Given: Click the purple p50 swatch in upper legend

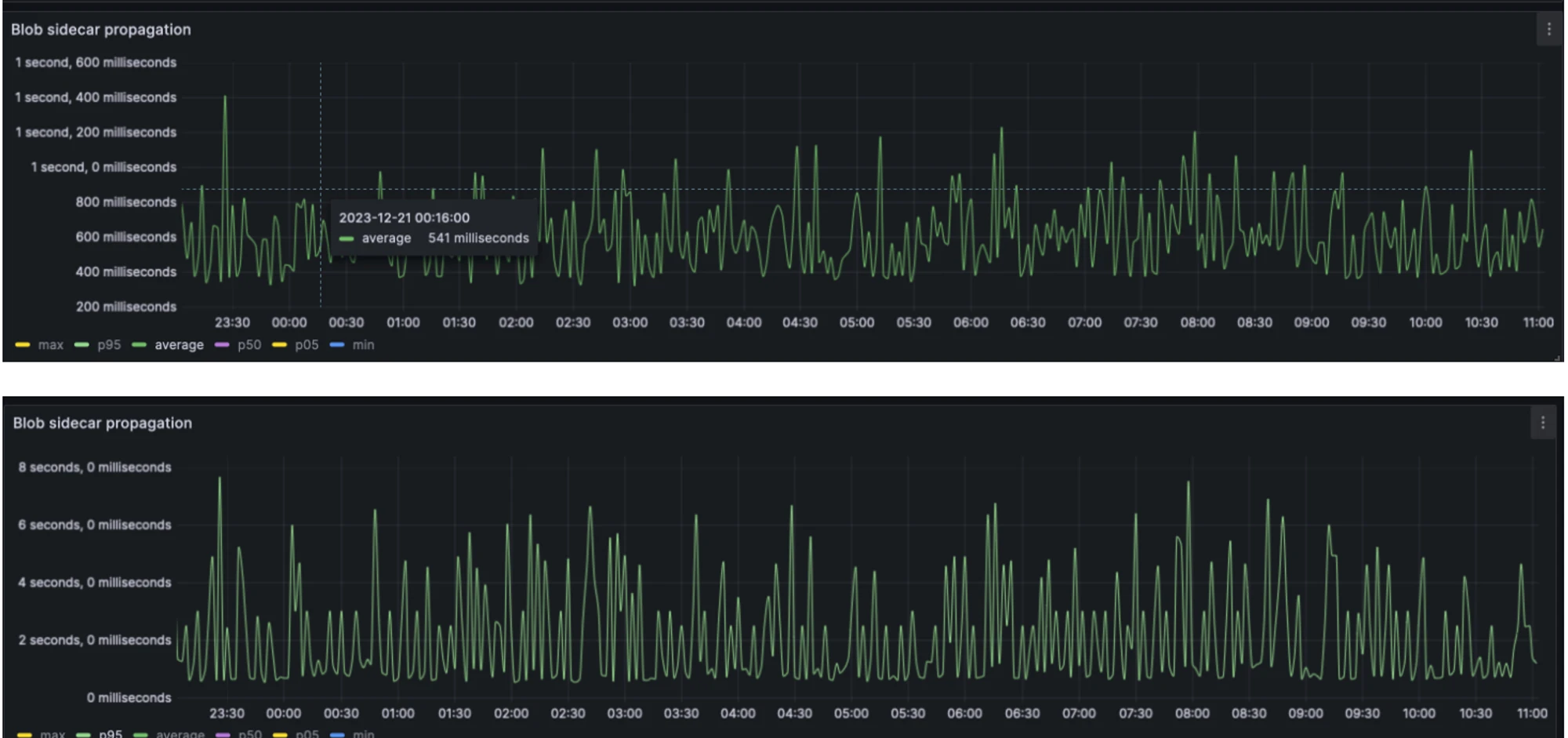Looking at the screenshot, I should pos(222,345).
